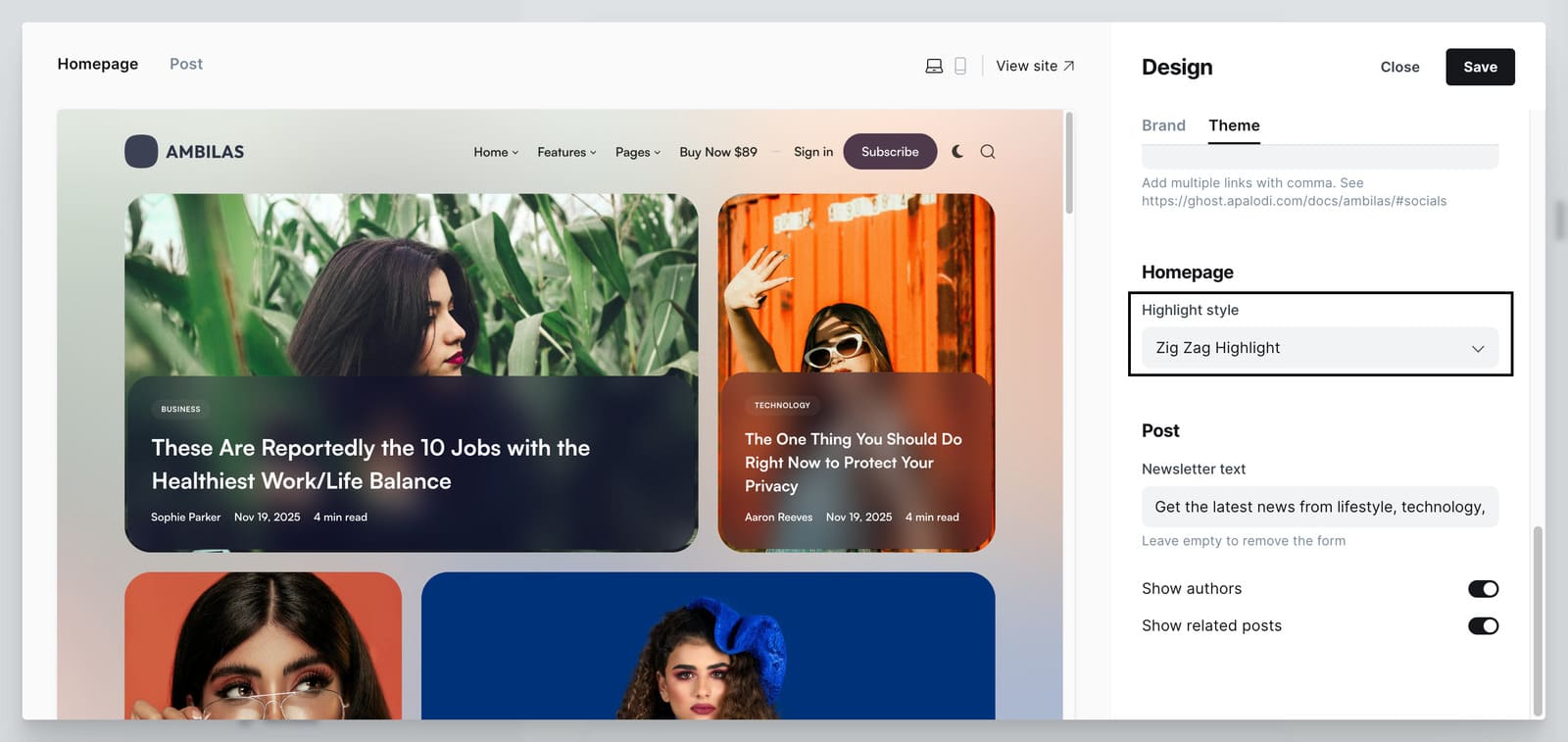Turn off Show related posts
The height and width of the screenshot is (742, 1568).
1483,626
